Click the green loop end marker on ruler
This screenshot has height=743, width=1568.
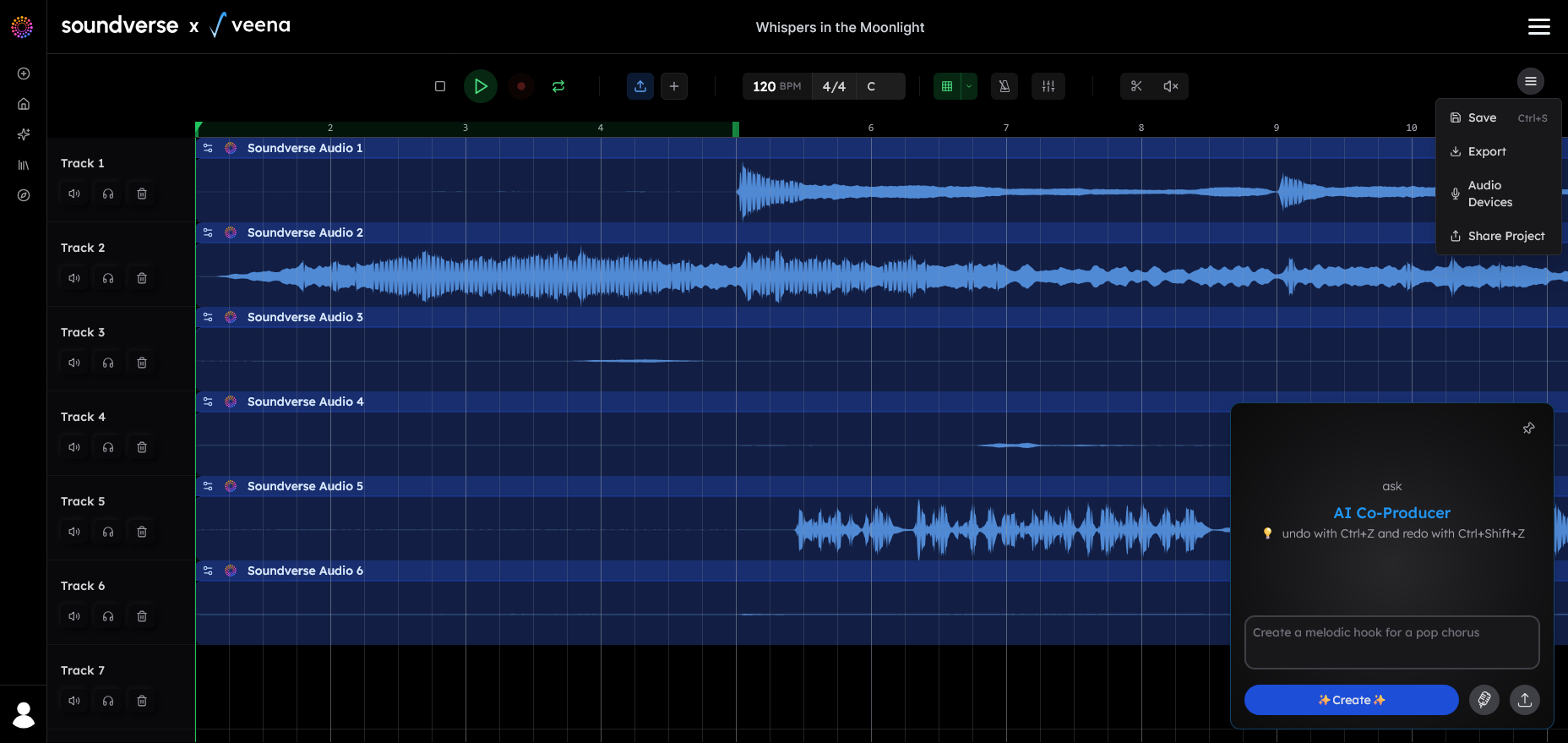[736, 128]
